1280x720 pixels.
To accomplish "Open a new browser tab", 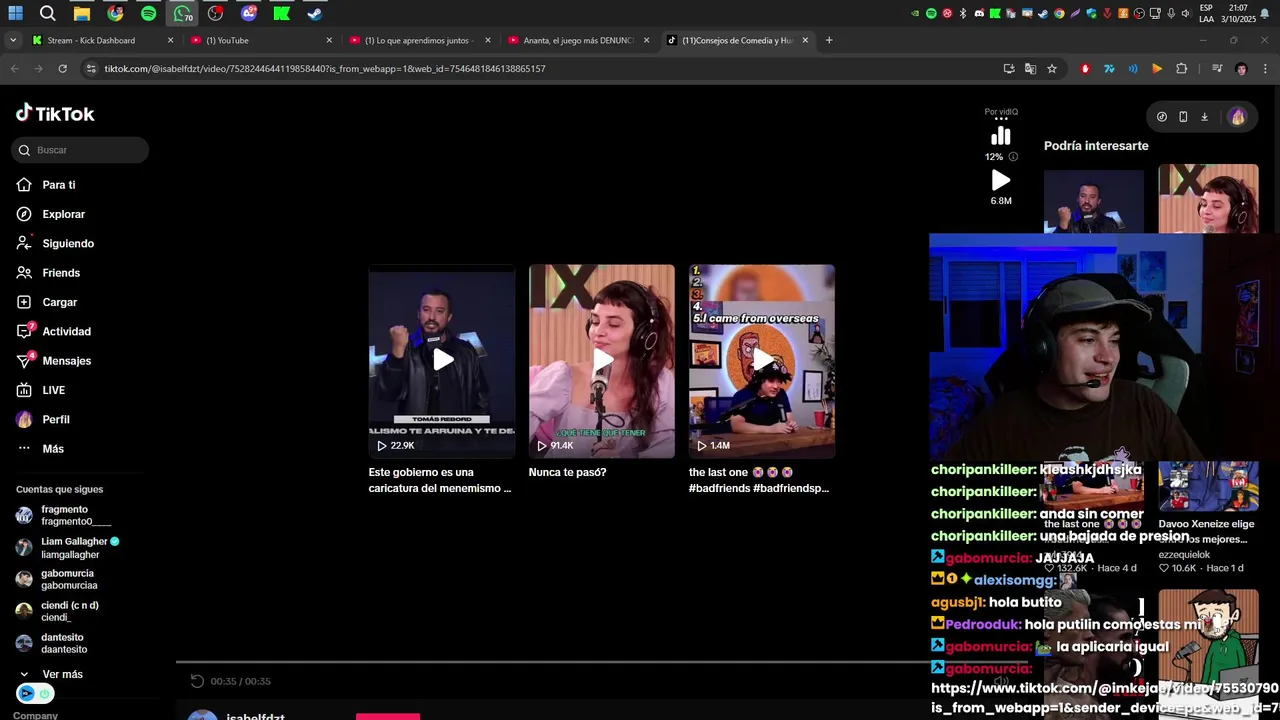I will pos(829,41).
